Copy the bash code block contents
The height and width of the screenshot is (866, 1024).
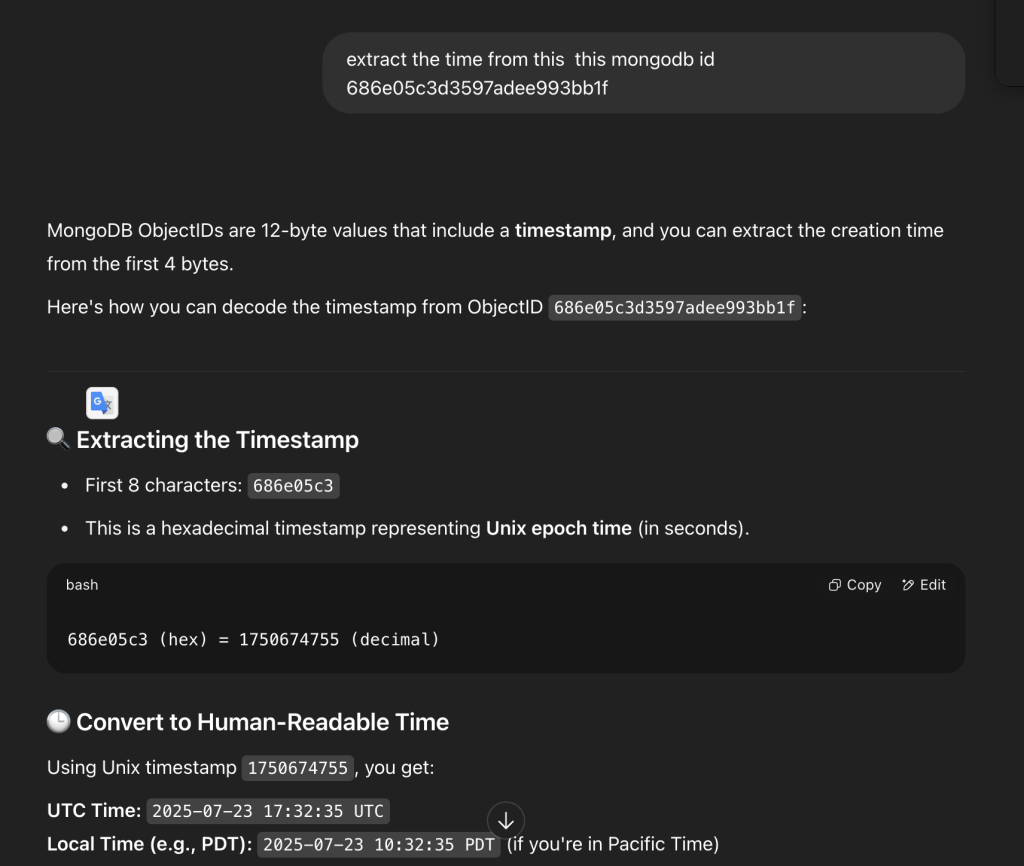(855, 585)
